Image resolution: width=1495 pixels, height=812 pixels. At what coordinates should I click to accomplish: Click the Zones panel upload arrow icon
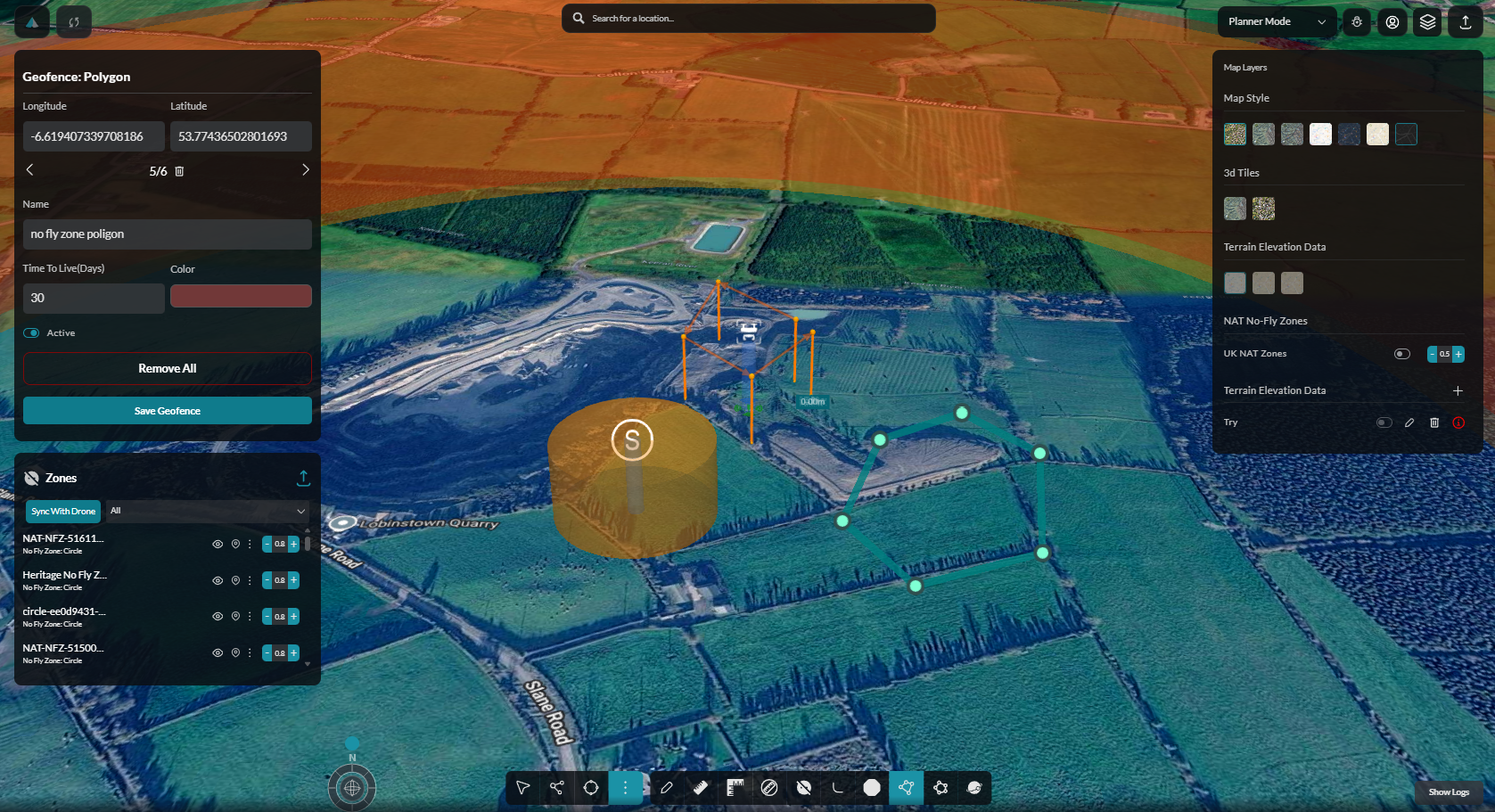(303, 479)
